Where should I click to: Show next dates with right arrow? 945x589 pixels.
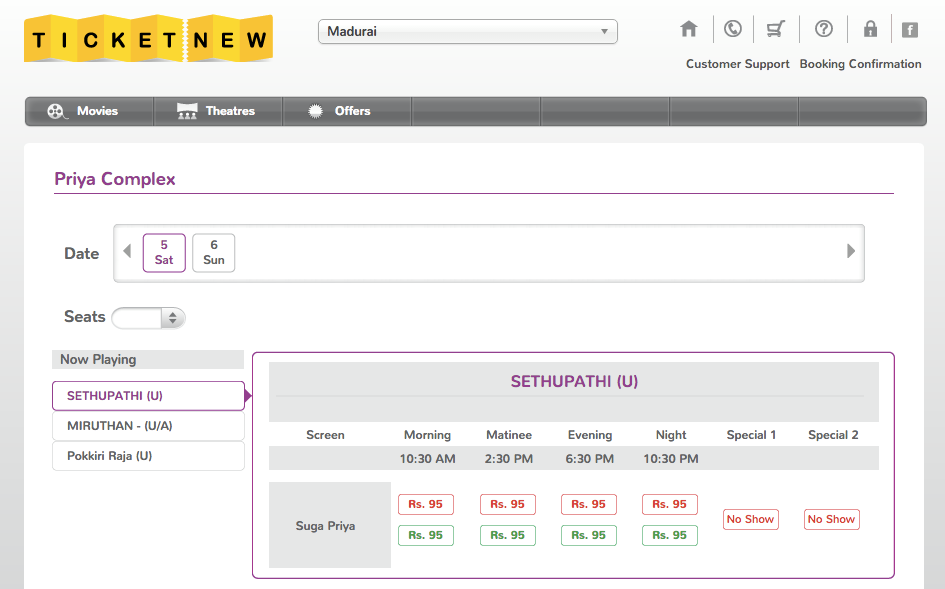(x=851, y=251)
